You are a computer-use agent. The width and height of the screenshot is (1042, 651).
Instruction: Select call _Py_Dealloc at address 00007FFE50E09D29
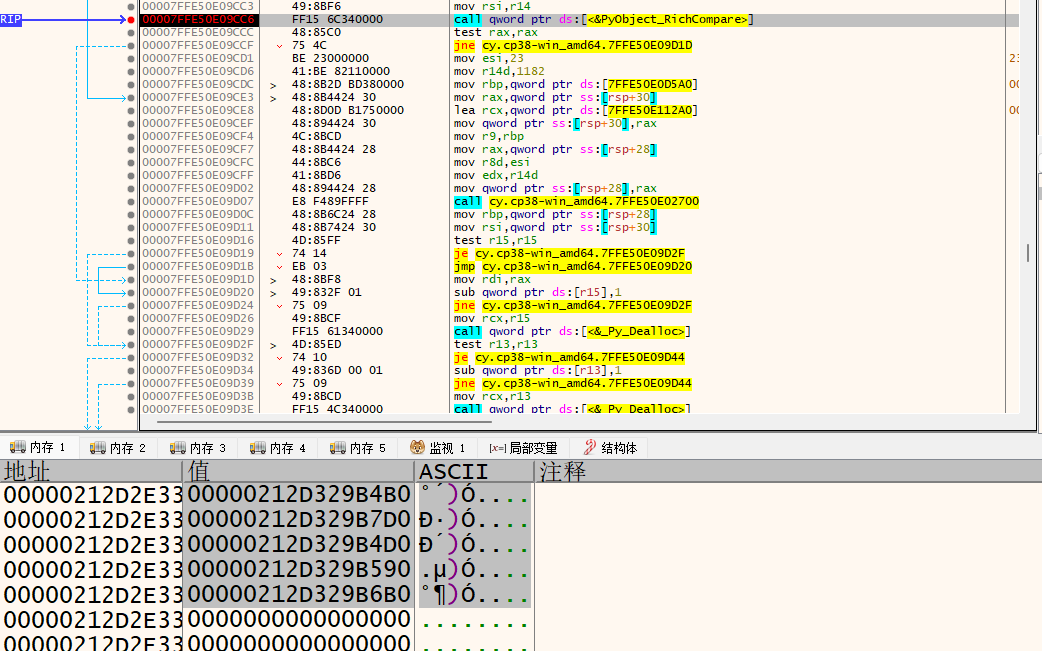pos(572,331)
